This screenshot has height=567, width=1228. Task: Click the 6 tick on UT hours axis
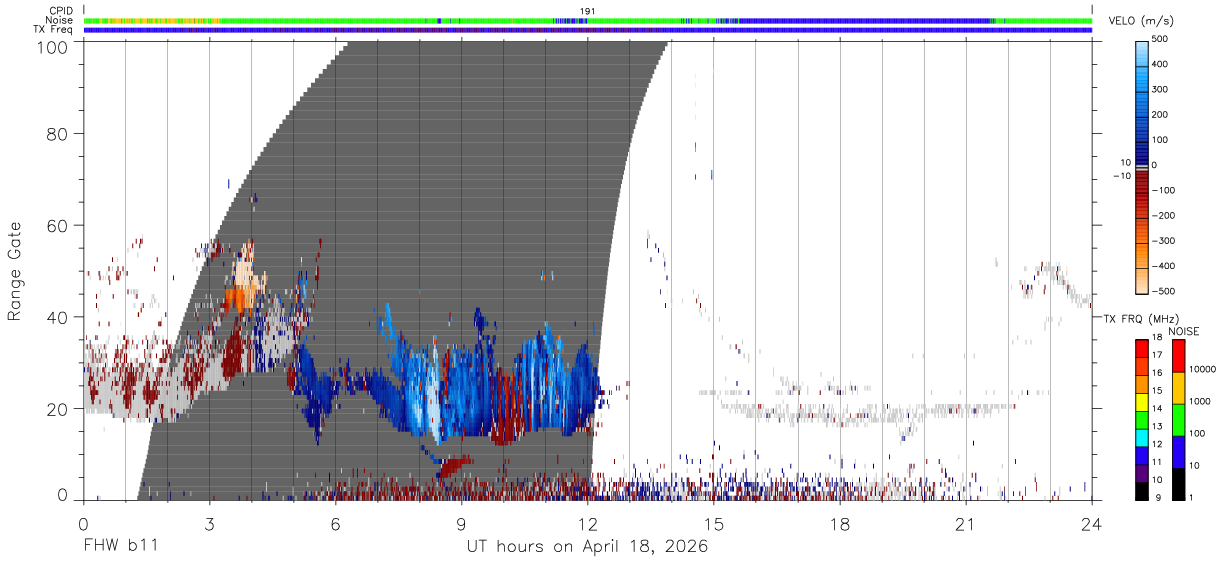point(336,523)
